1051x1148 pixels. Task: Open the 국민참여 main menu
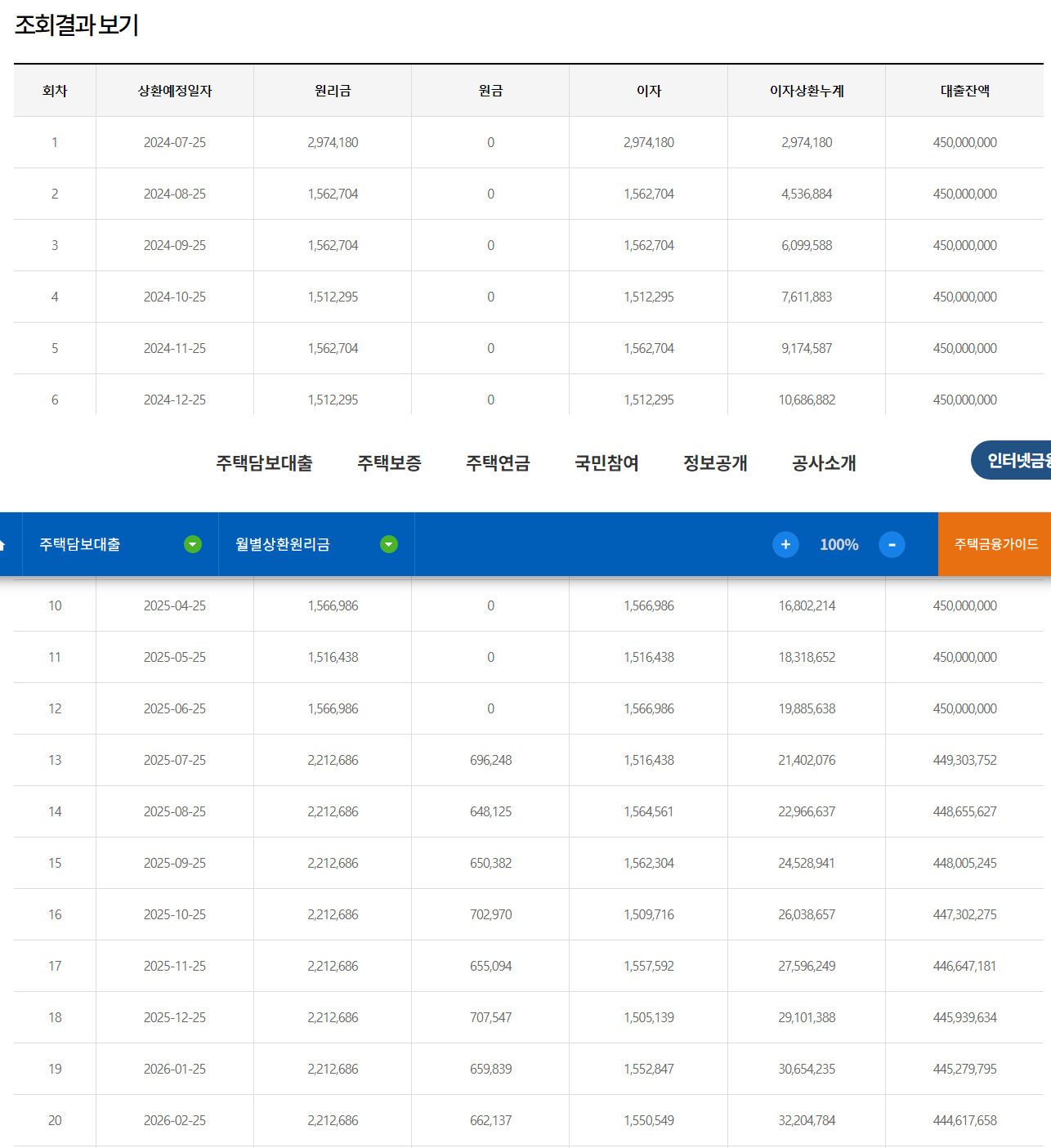click(x=606, y=462)
